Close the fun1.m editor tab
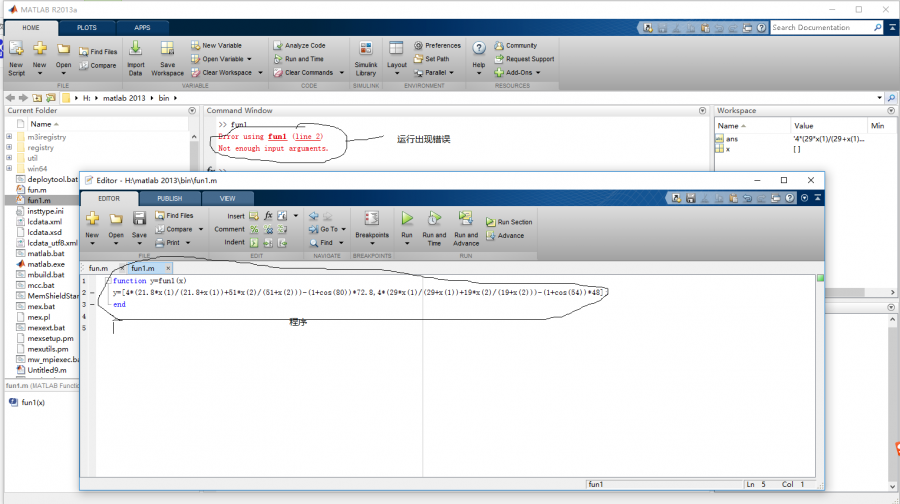Image resolution: width=900 pixels, height=504 pixels. point(168,268)
